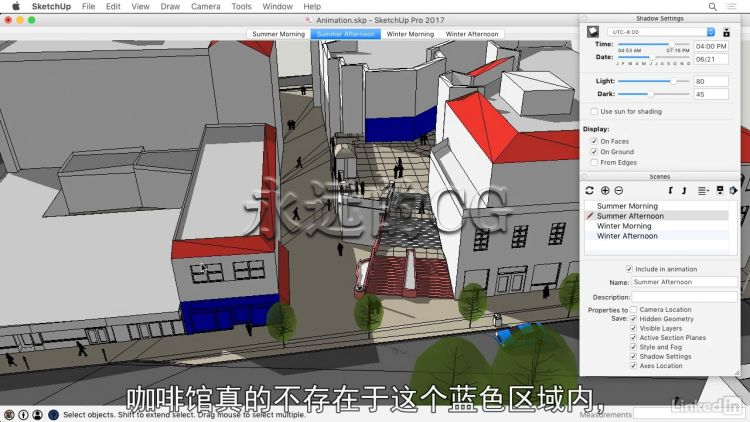Adjust the Date slider handle
This screenshot has width=750, height=422.
(x=651, y=57)
